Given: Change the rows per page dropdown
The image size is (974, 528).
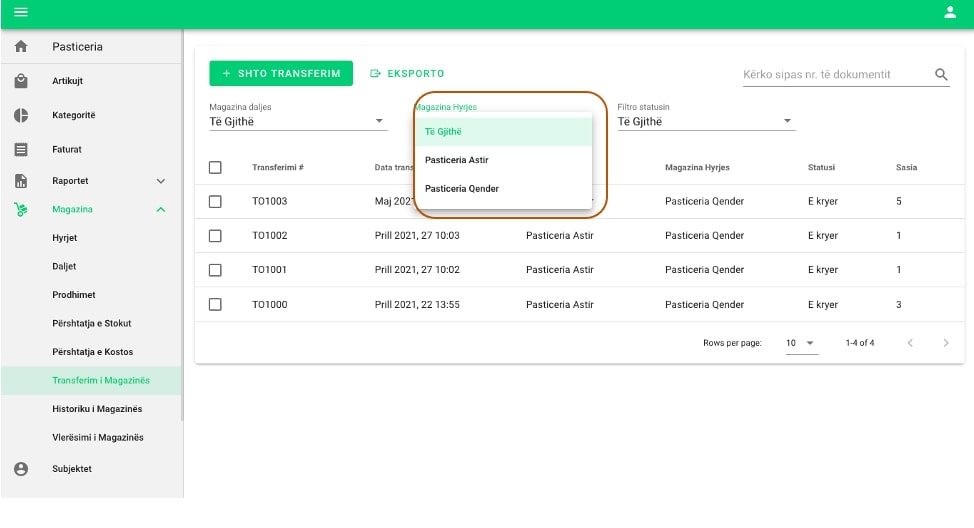Looking at the screenshot, I should (800, 343).
